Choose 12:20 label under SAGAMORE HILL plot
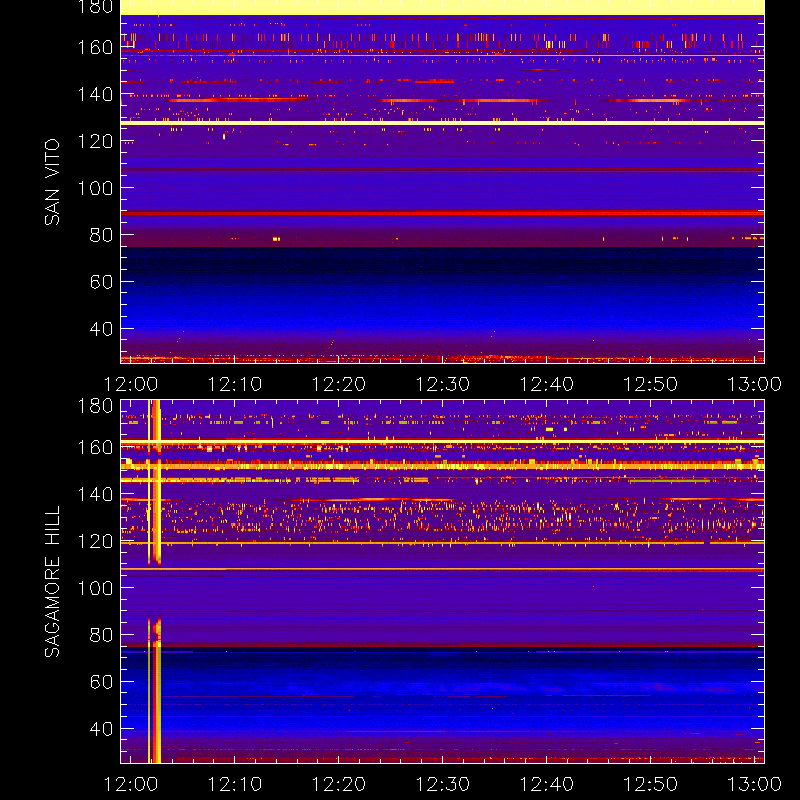This screenshot has width=800, height=800. 339,784
